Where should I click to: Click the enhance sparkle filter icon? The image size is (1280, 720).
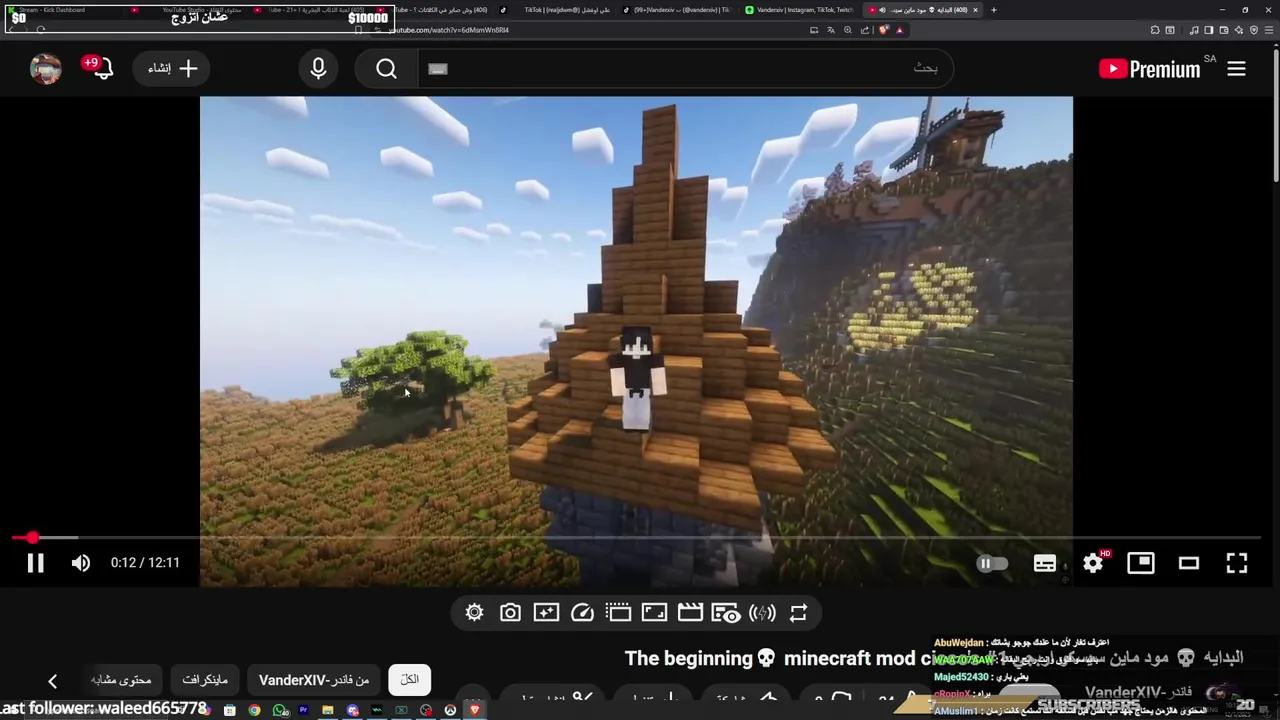[x=546, y=613]
